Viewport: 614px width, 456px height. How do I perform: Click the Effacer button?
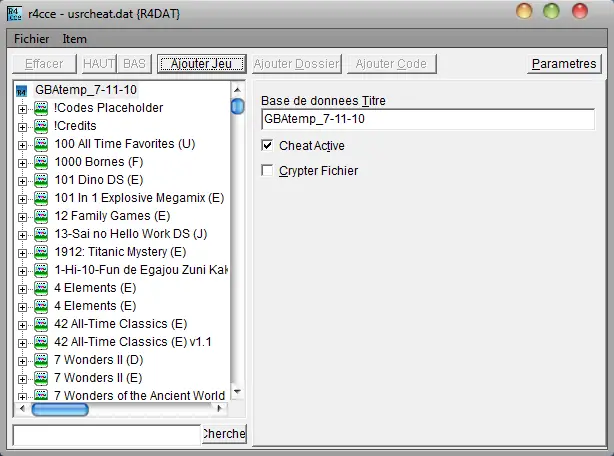[44, 64]
